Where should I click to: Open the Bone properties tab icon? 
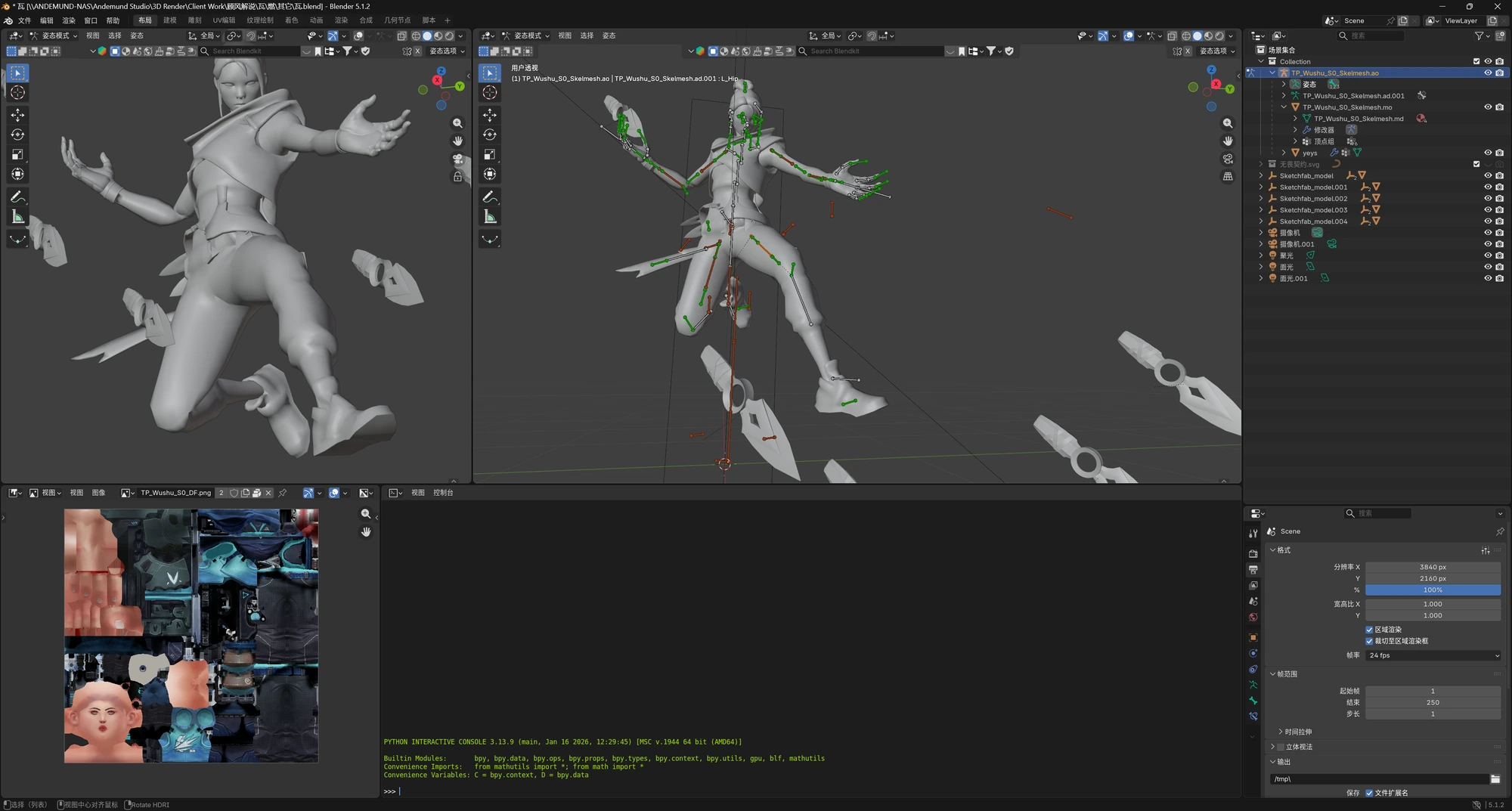tap(1253, 701)
